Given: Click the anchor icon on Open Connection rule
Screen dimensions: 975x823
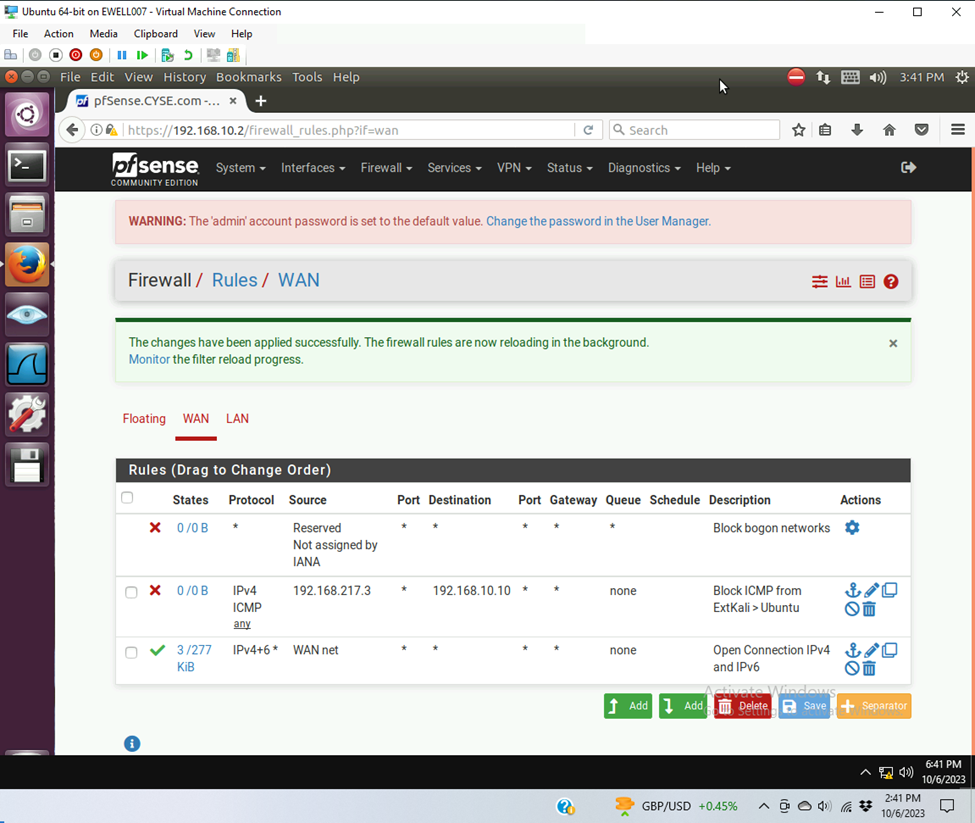Looking at the screenshot, I should click(x=852, y=651).
